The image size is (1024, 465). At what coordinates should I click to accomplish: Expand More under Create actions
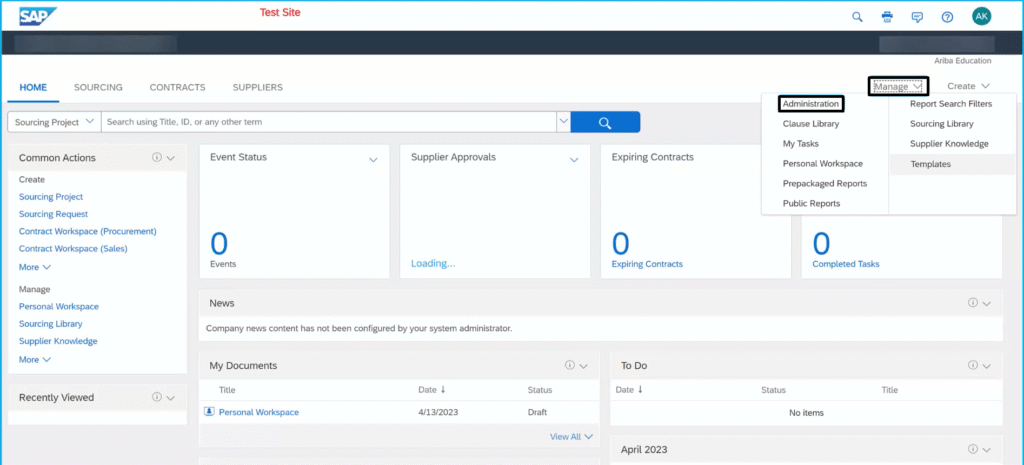[x=35, y=267]
